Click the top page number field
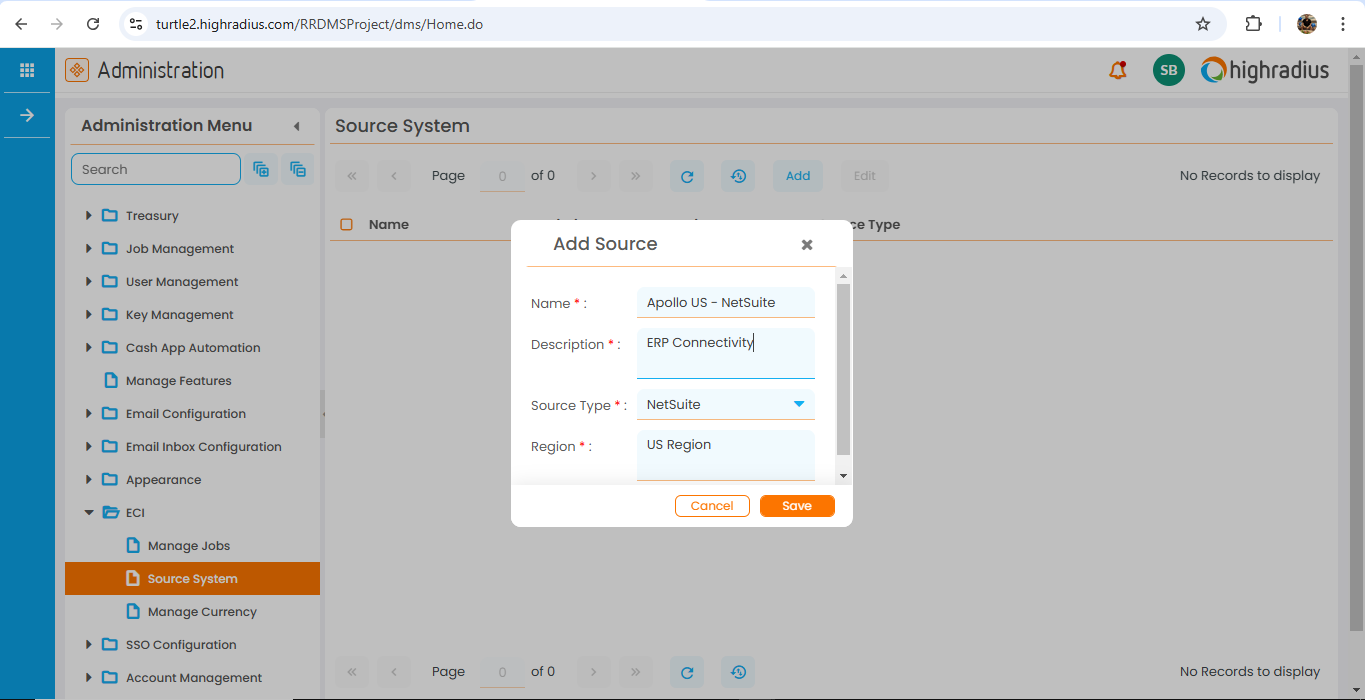1365x700 pixels. click(x=502, y=176)
